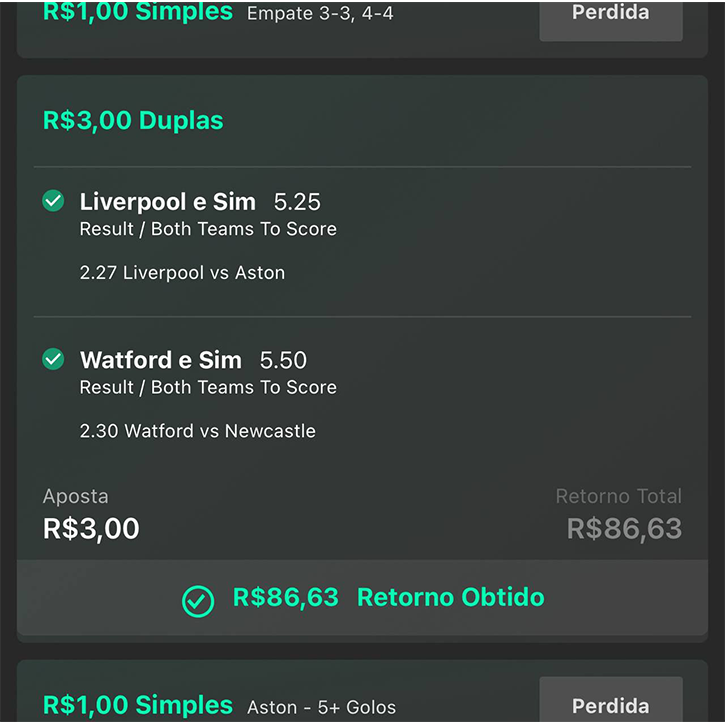Select the Liverpool e Sim selection title

(x=167, y=201)
